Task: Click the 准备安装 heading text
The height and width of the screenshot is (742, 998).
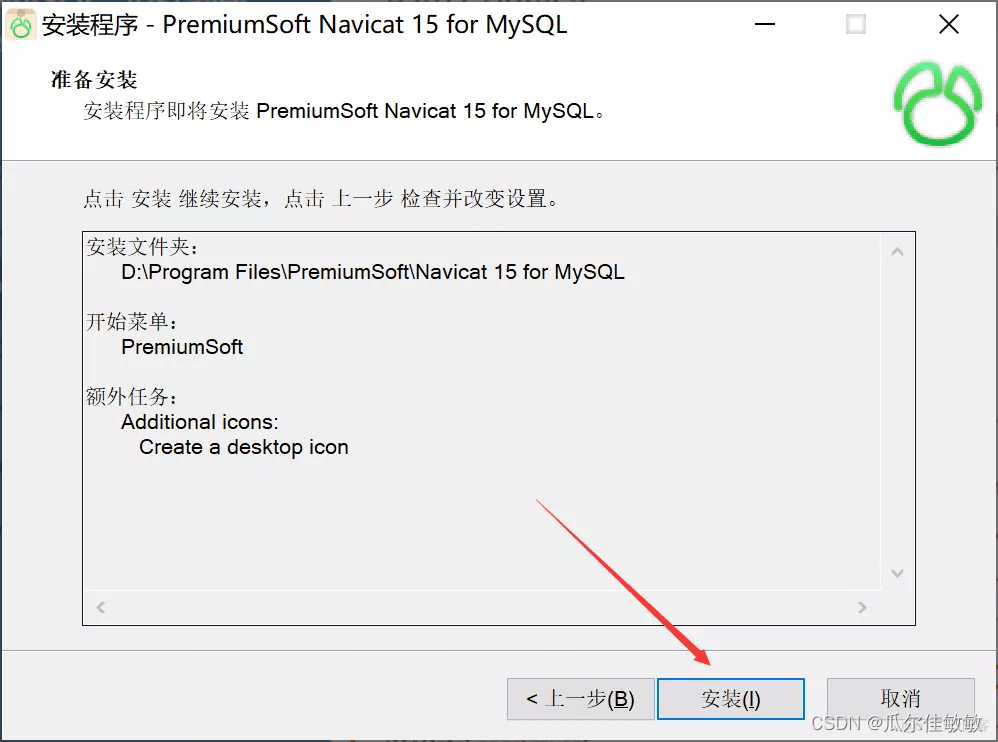Action: pos(94,80)
